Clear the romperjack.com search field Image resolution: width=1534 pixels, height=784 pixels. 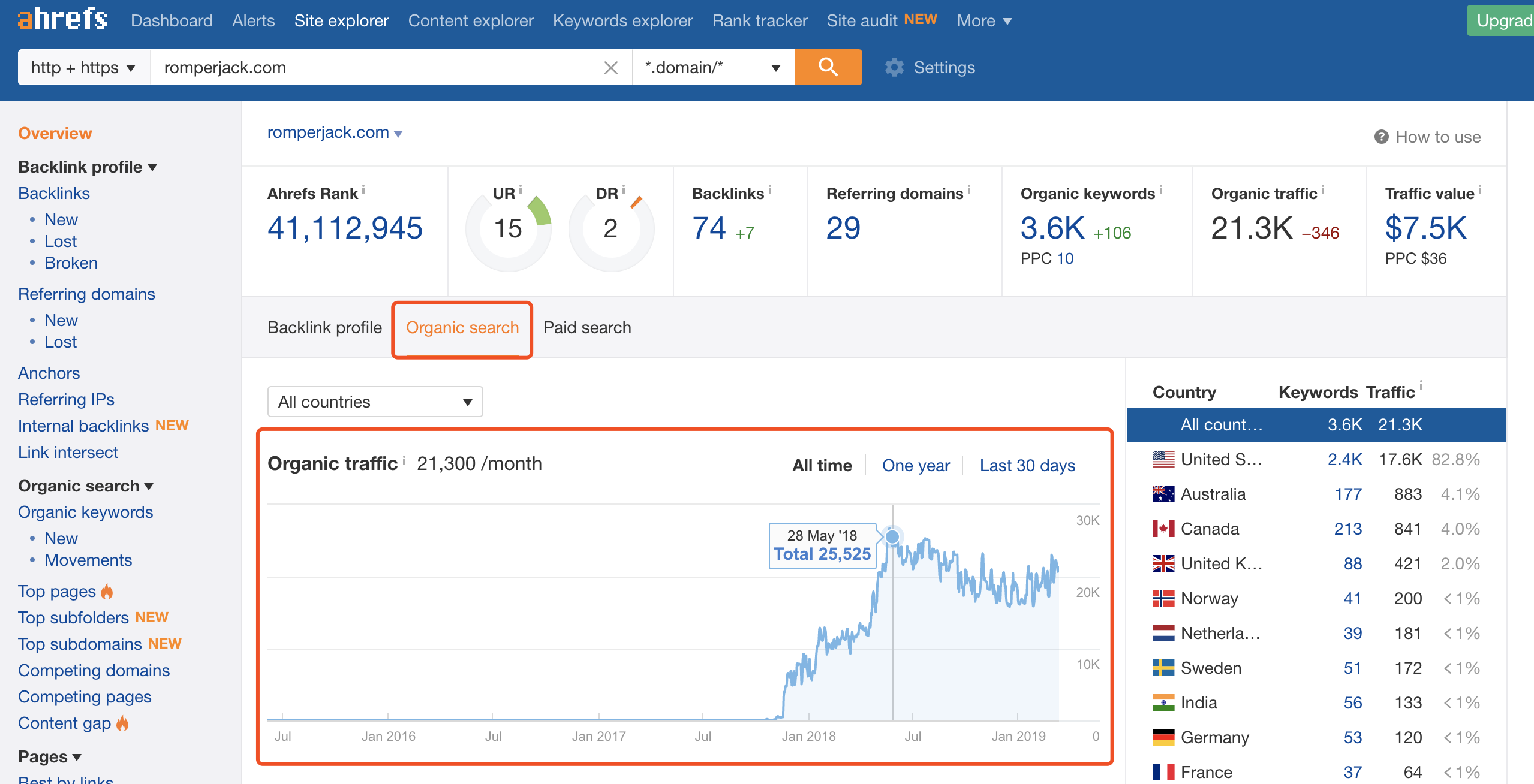tap(610, 68)
